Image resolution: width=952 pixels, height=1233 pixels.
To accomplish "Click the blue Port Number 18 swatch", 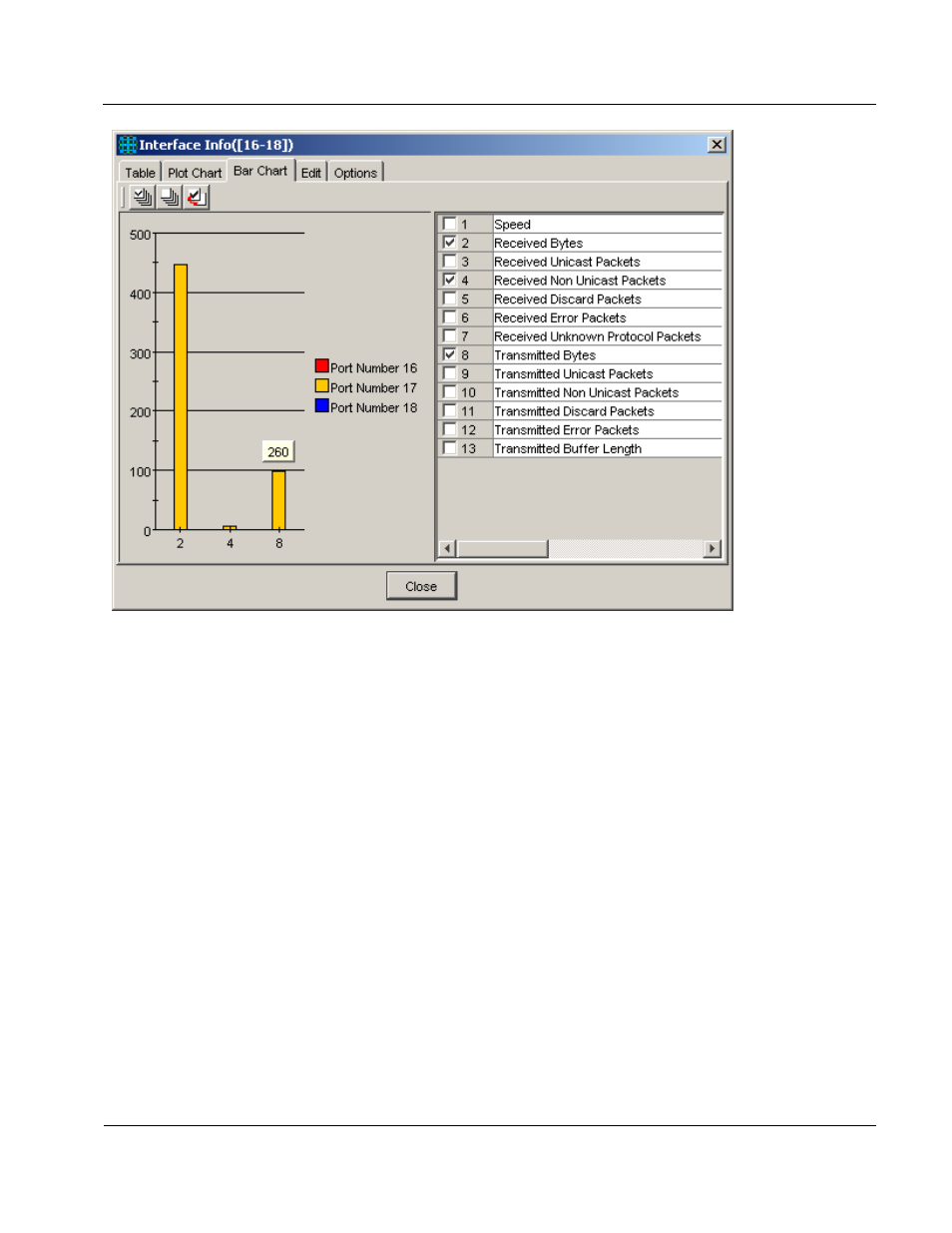I will [x=322, y=406].
